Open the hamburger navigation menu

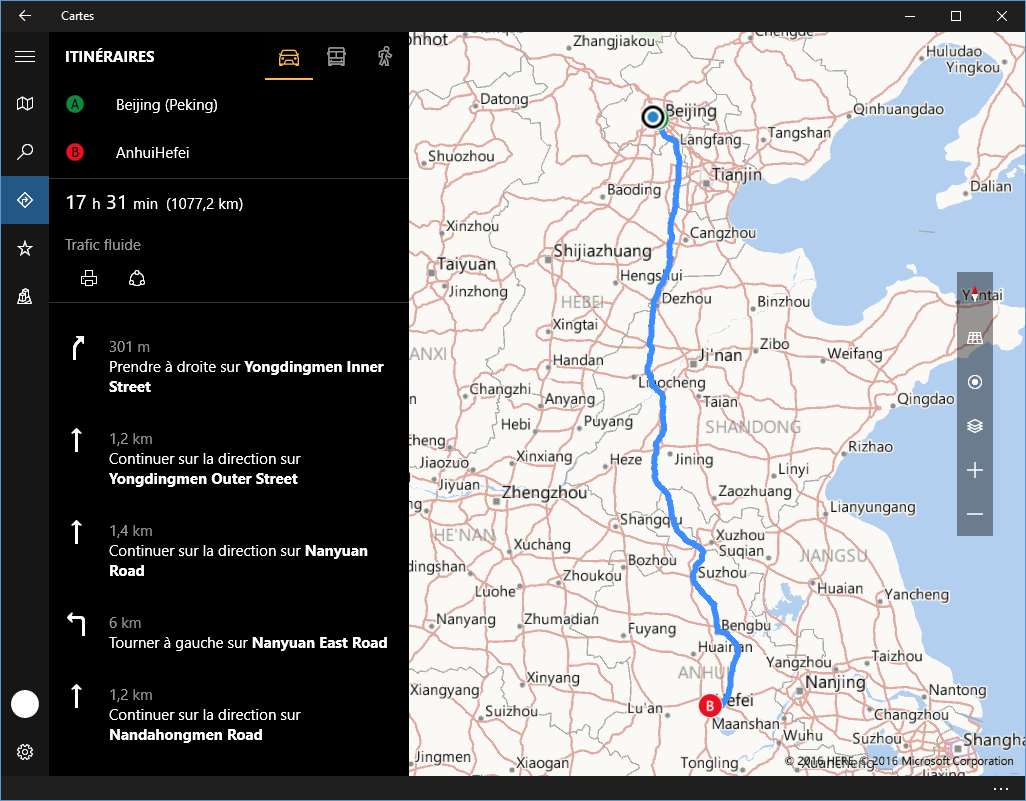pos(25,57)
